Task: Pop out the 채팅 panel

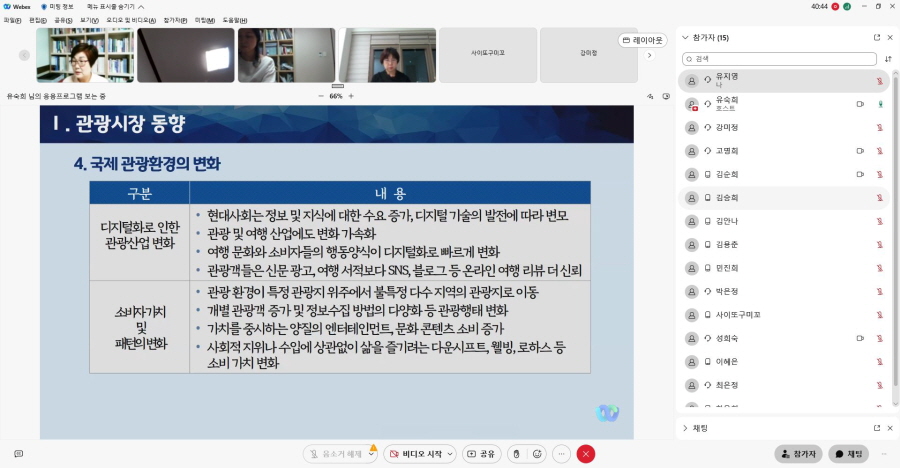Action: pyautogui.click(x=876, y=428)
